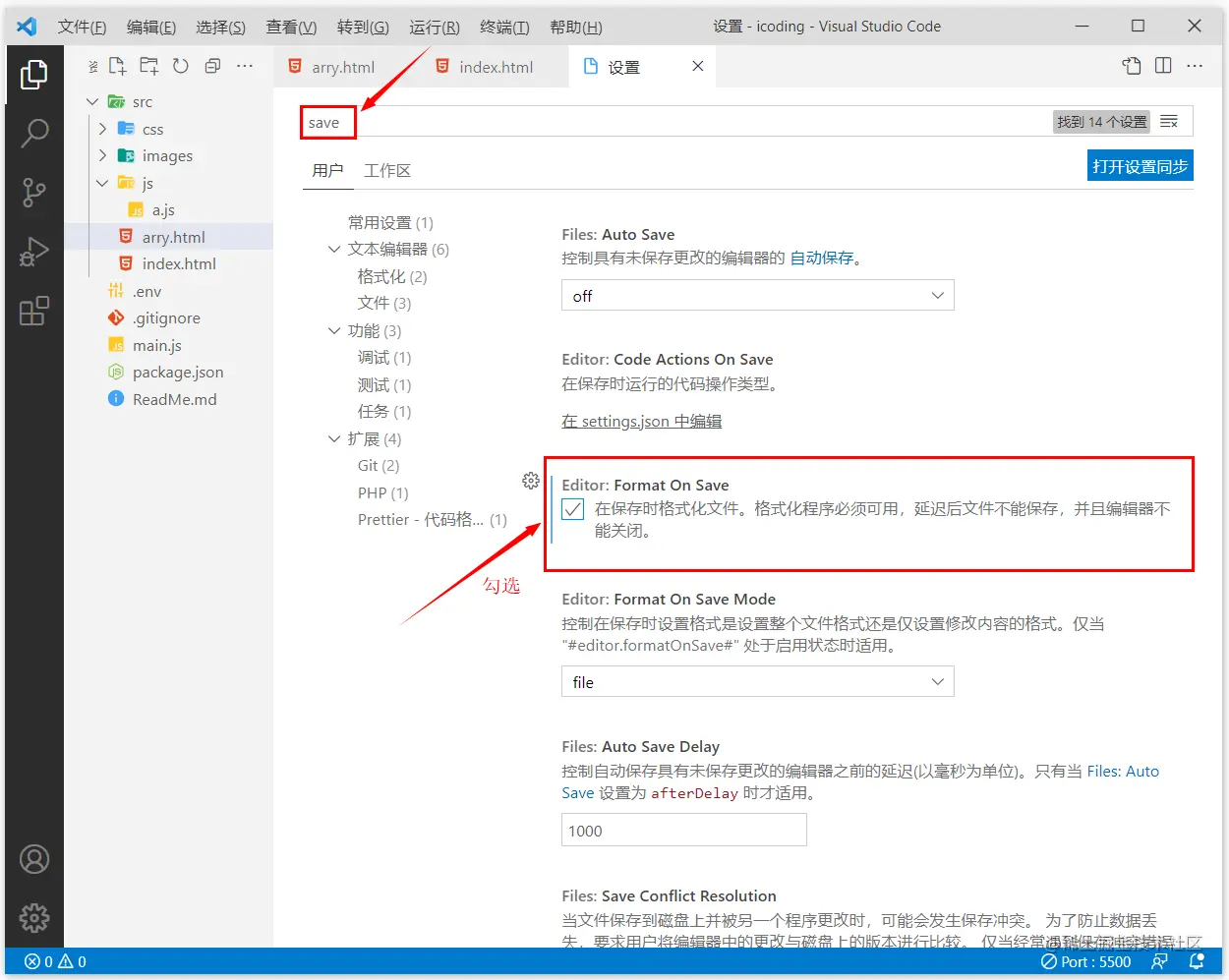Uncheck the Format On Save checkbox
The image size is (1229, 980).
(x=573, y=509)
